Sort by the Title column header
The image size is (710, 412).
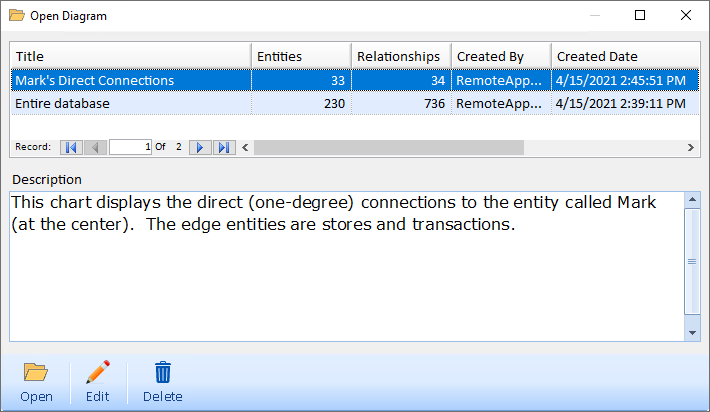click(130, 56)
